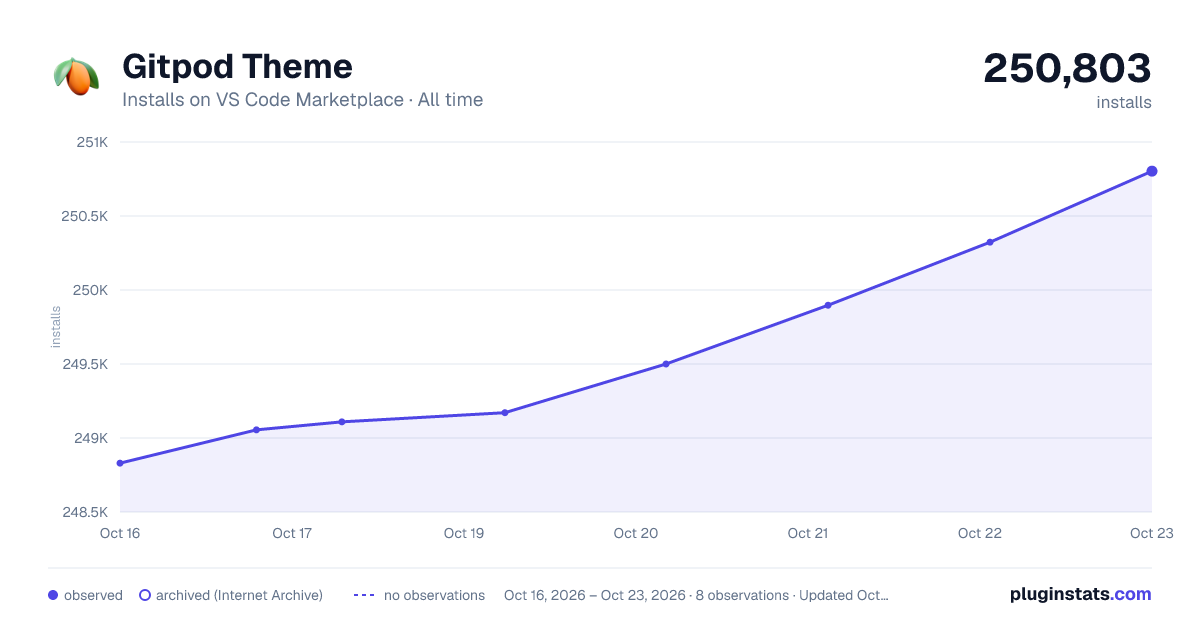The height and width of the screenshot is (630, 1200).
Task: Click the Oct 16 x-axis label
Action: (x=120, y=533)
